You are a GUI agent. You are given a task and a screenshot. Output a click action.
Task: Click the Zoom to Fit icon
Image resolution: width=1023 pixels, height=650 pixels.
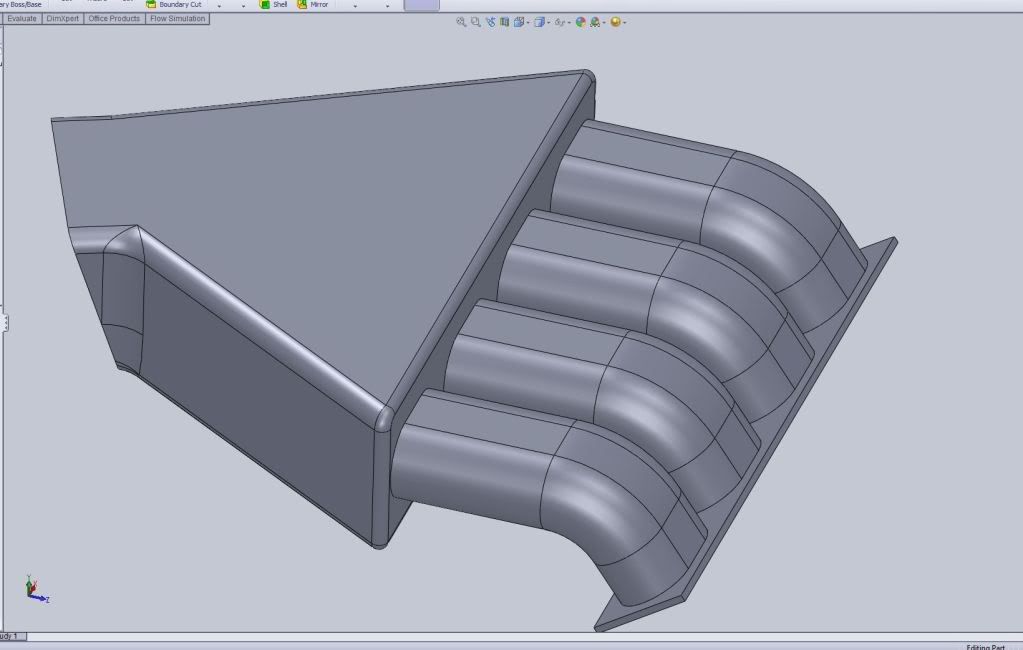pyautogui.click(x=461, y=22)
